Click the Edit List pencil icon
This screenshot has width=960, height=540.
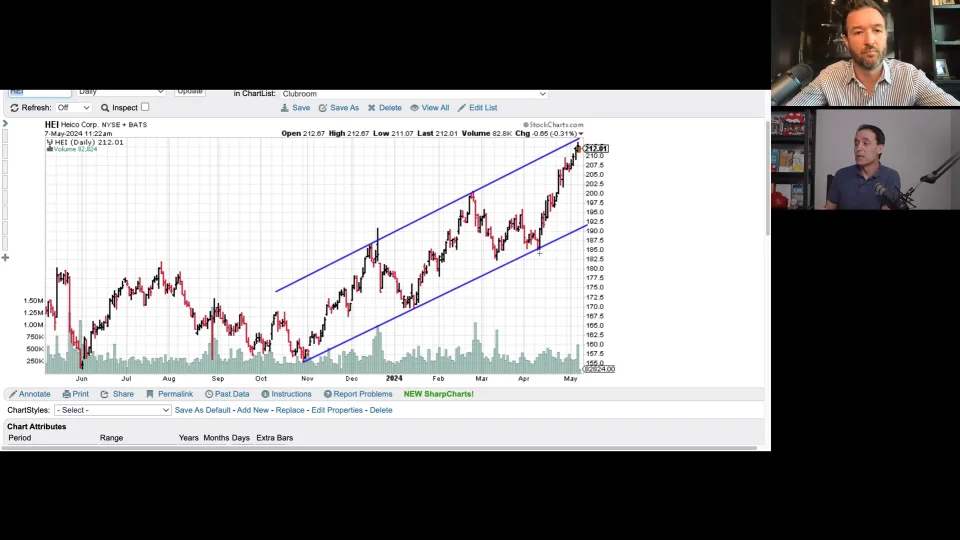462,108
